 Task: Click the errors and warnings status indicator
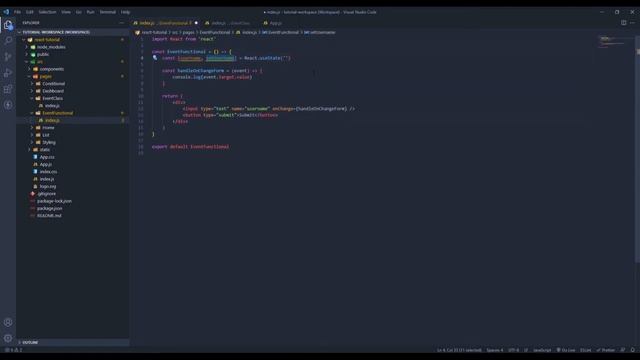click(13, 350)
